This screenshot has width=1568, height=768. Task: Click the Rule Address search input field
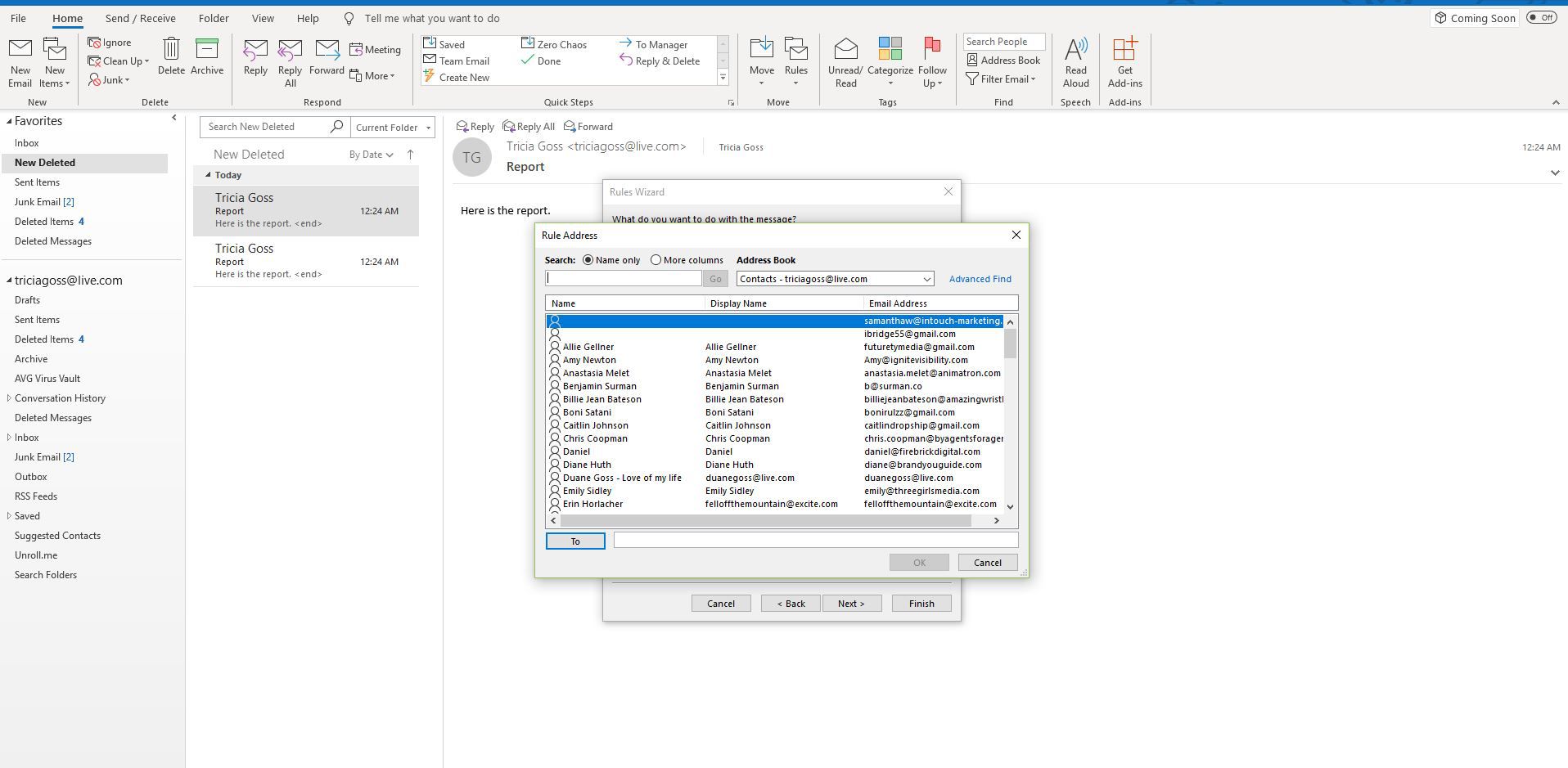point(624,279)
